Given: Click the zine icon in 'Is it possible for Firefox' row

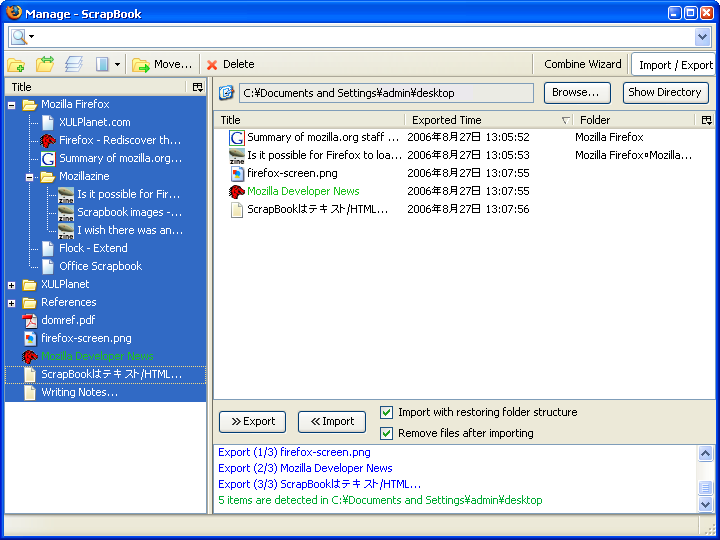Looking at the screenshot, I should [236, 156].
